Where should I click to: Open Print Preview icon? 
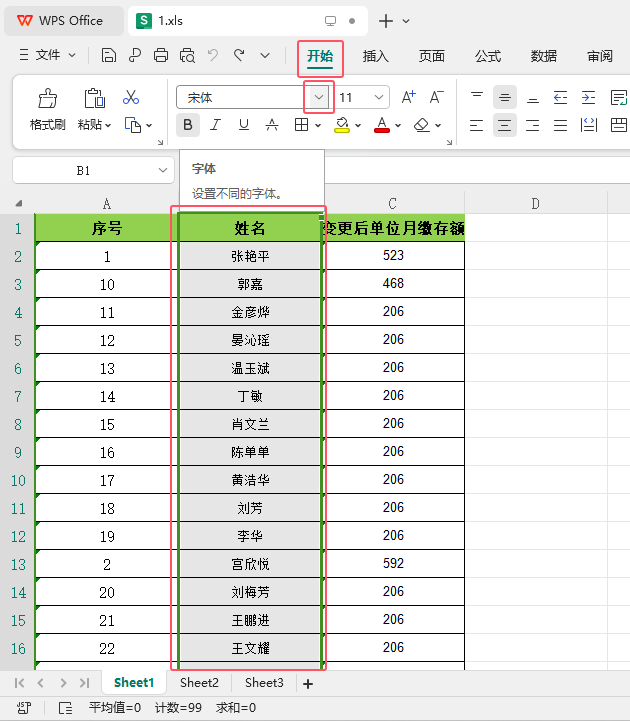tap(187, 56)
